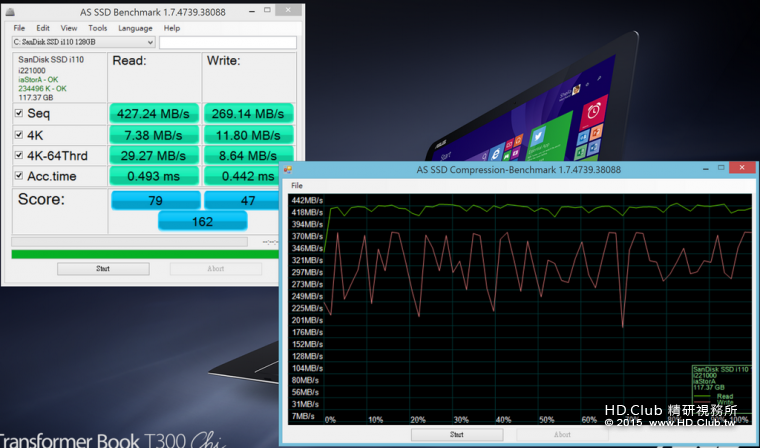Click the Seq read result 427.24 MB/s

pos(154,113)
